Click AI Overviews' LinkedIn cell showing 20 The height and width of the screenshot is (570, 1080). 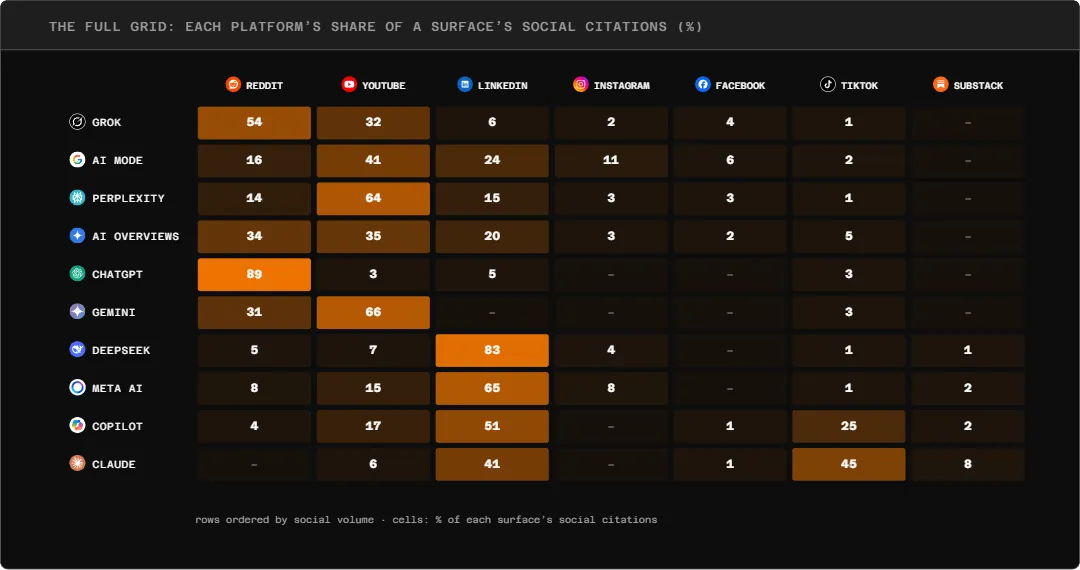tap(492, 236)
